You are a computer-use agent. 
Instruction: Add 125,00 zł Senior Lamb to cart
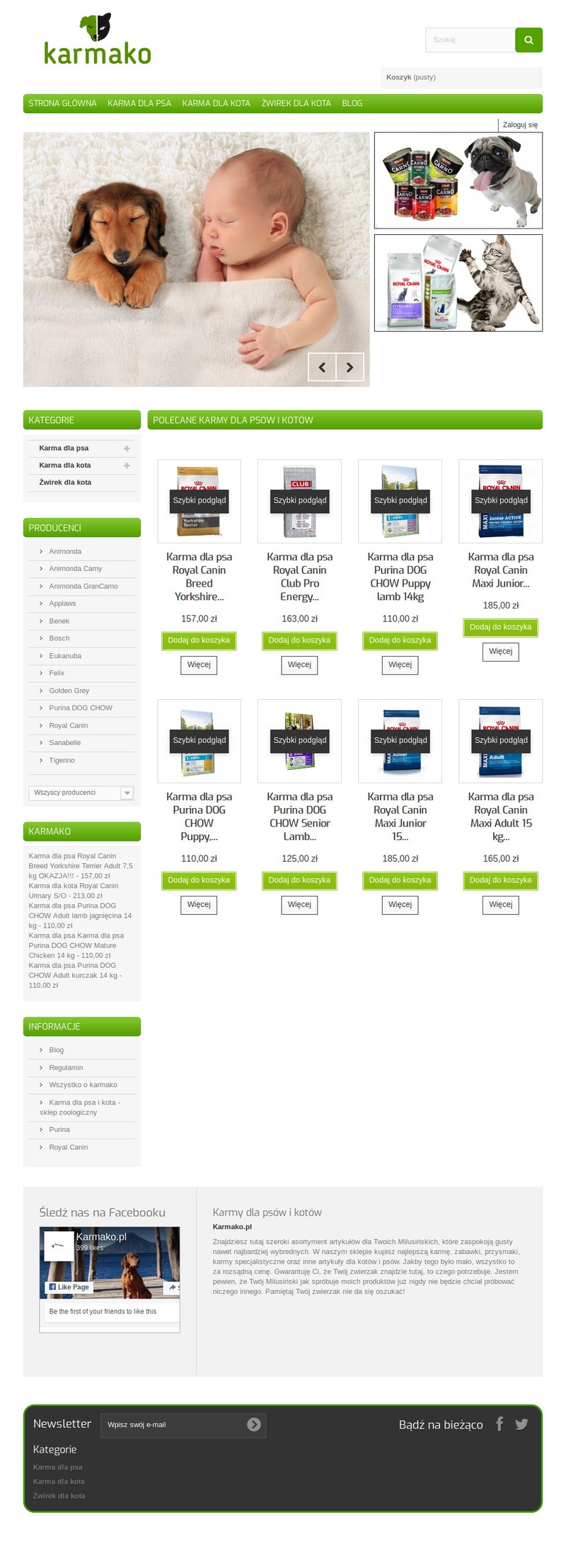point(299,880)
